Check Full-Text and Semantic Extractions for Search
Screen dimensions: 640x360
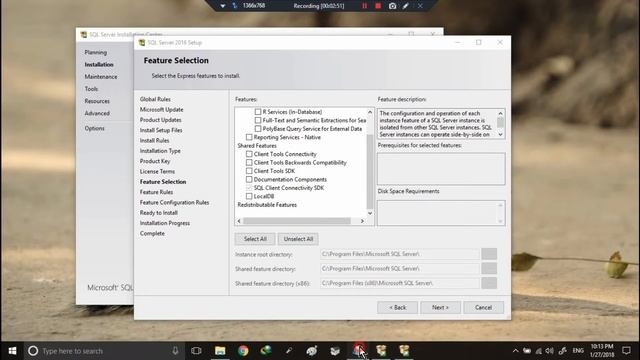(258, 120)
